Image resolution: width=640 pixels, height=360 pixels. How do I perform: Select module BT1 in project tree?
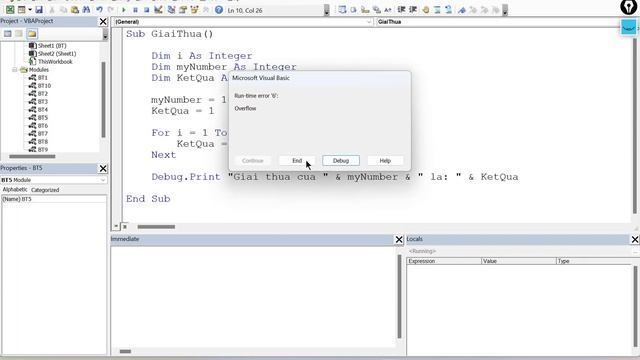[x=42, y=78]
